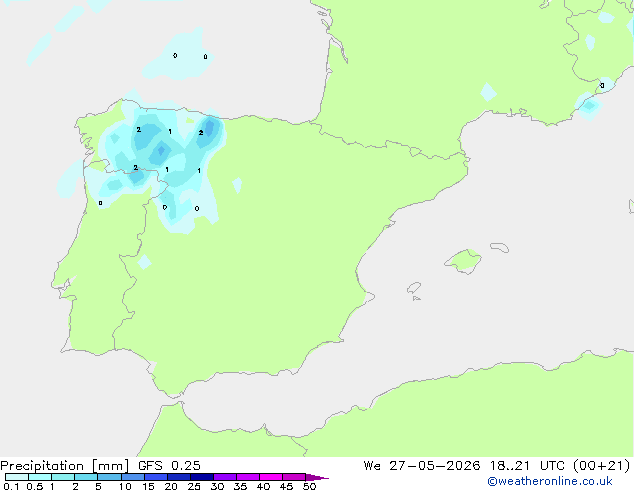The height and width of the screenshot is (490, 634).
Task: Select the 30–35 mm legend color segment
Action: click(x=224, y=477)
